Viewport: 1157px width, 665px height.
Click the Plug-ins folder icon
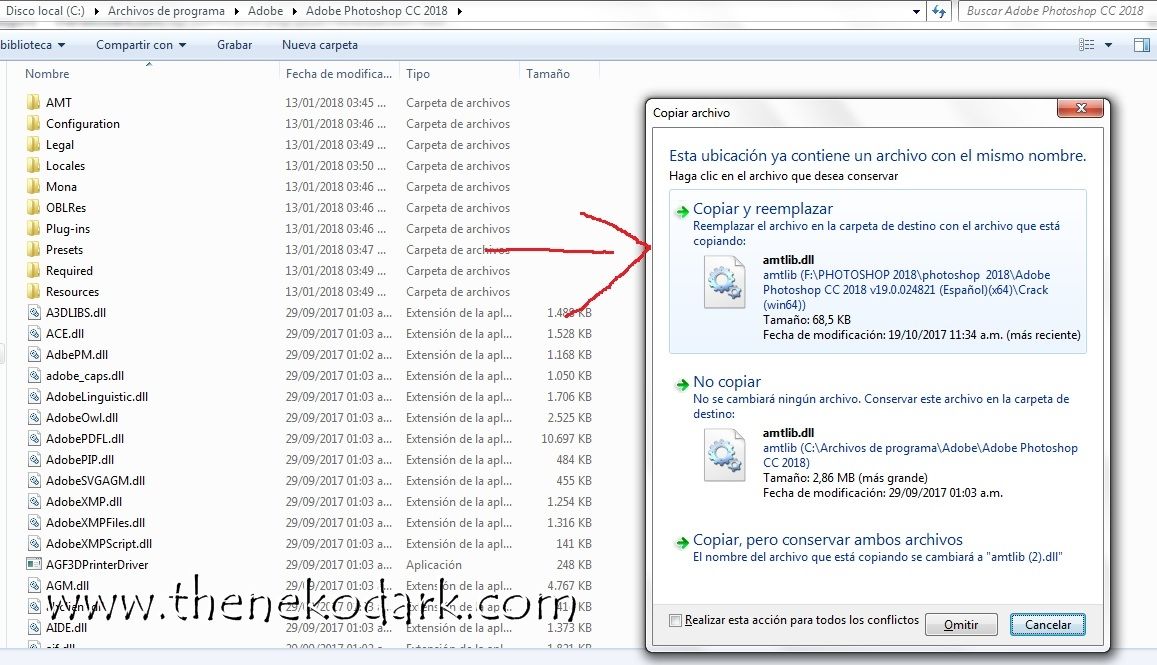coord(33,228)
